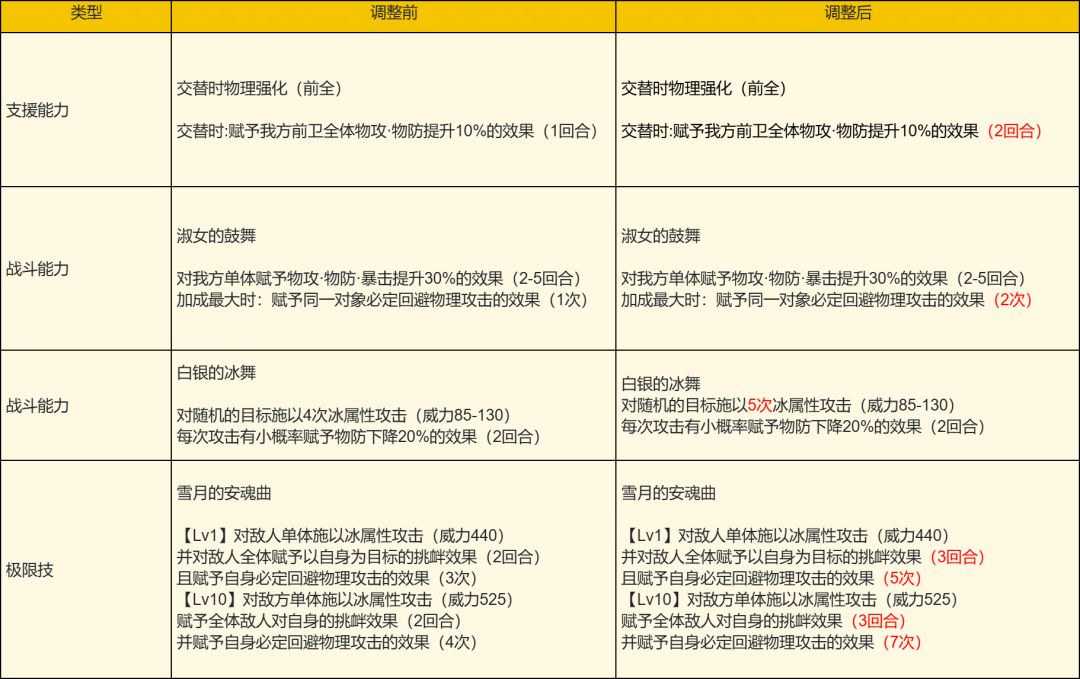
Task: Select the 战斗能力 cell beside 淑女的鼓舞
Action: point(86,269)
